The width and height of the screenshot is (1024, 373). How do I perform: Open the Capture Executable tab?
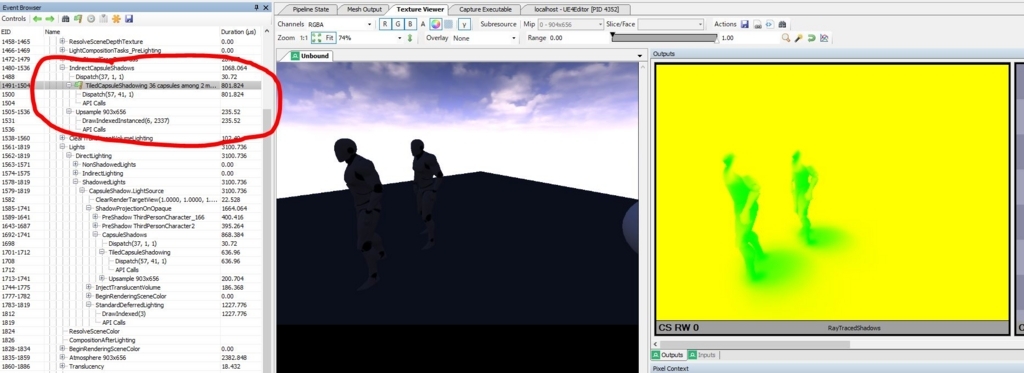[485, 9]
